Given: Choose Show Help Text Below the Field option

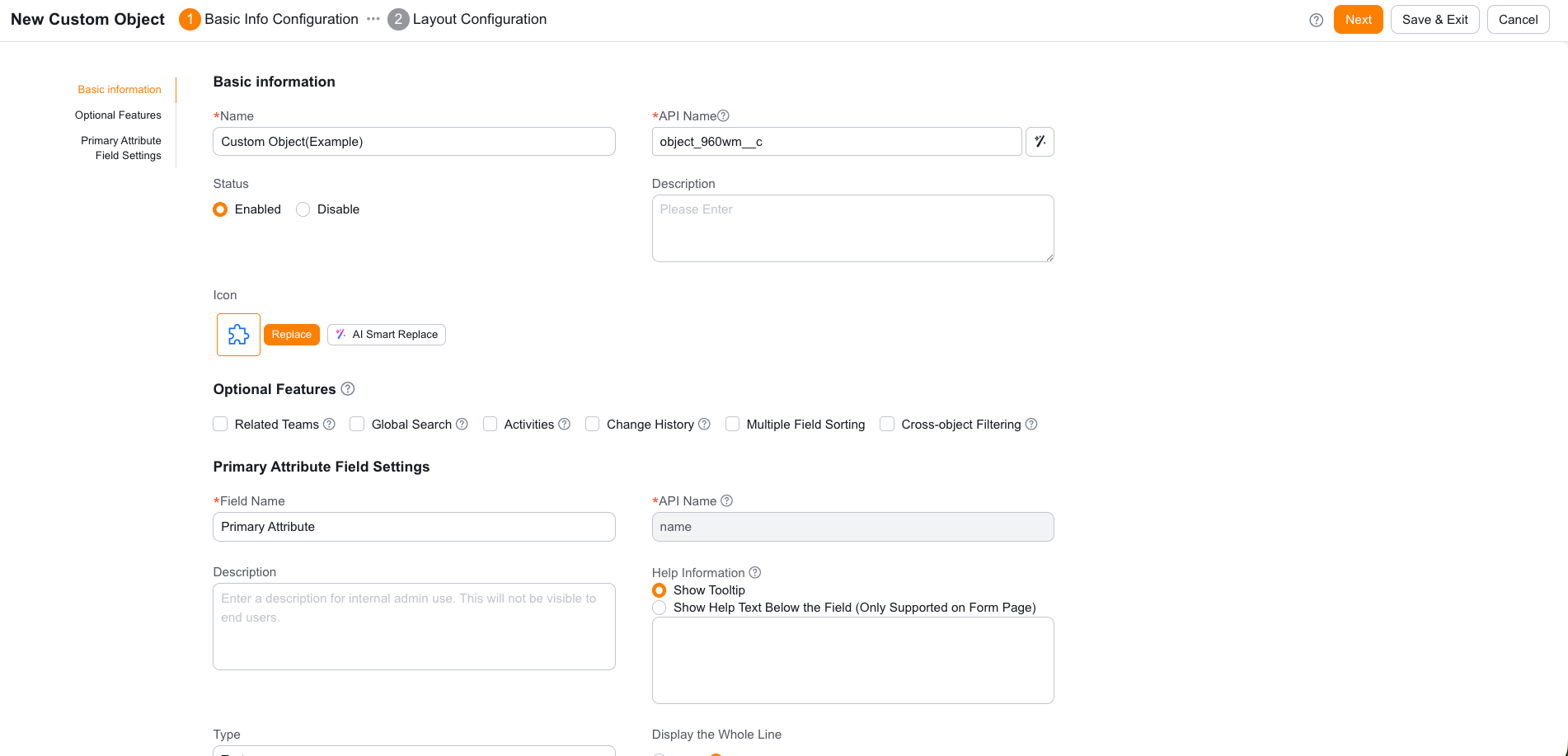Looking at the screenshot, I should 659,608.
